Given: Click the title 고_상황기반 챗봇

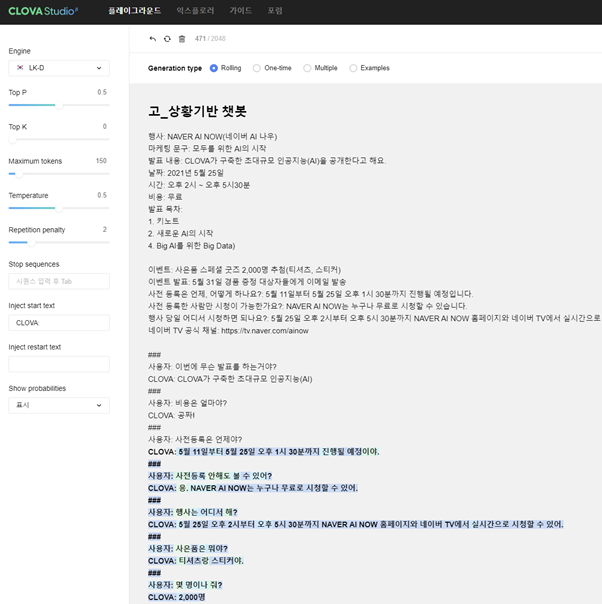Looking at the screenshot, I should tap(197, 111).
